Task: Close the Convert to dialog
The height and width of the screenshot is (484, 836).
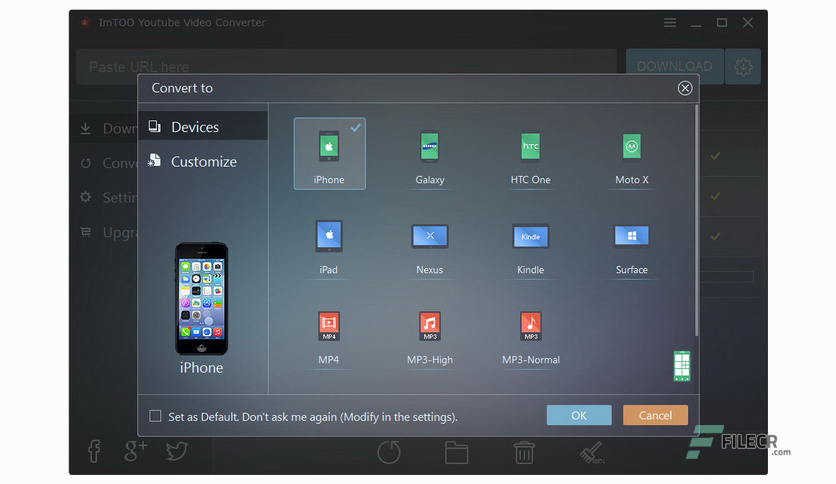Action: (685, 88)
